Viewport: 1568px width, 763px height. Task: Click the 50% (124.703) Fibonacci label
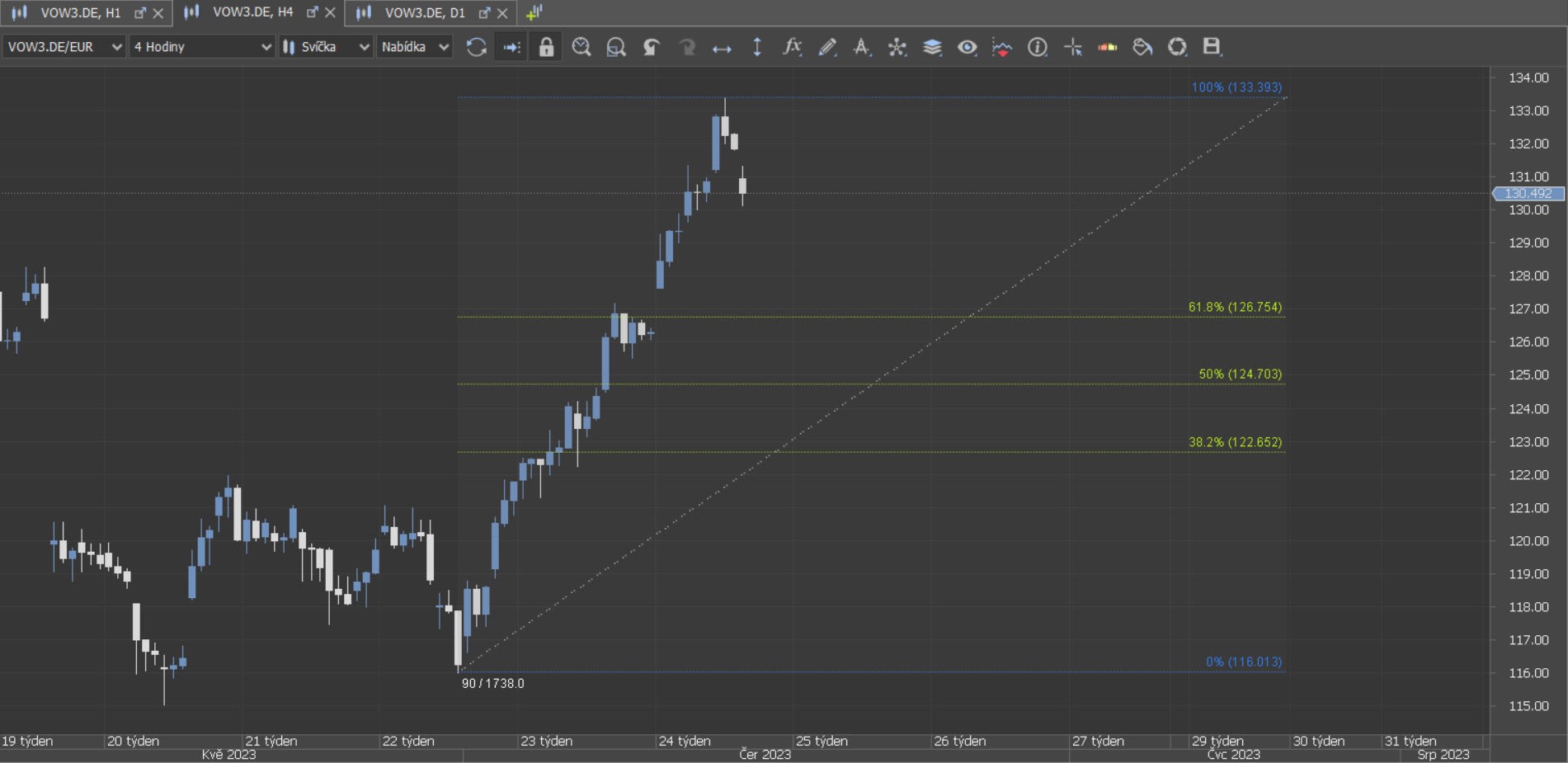click(x=1241, y=374)
